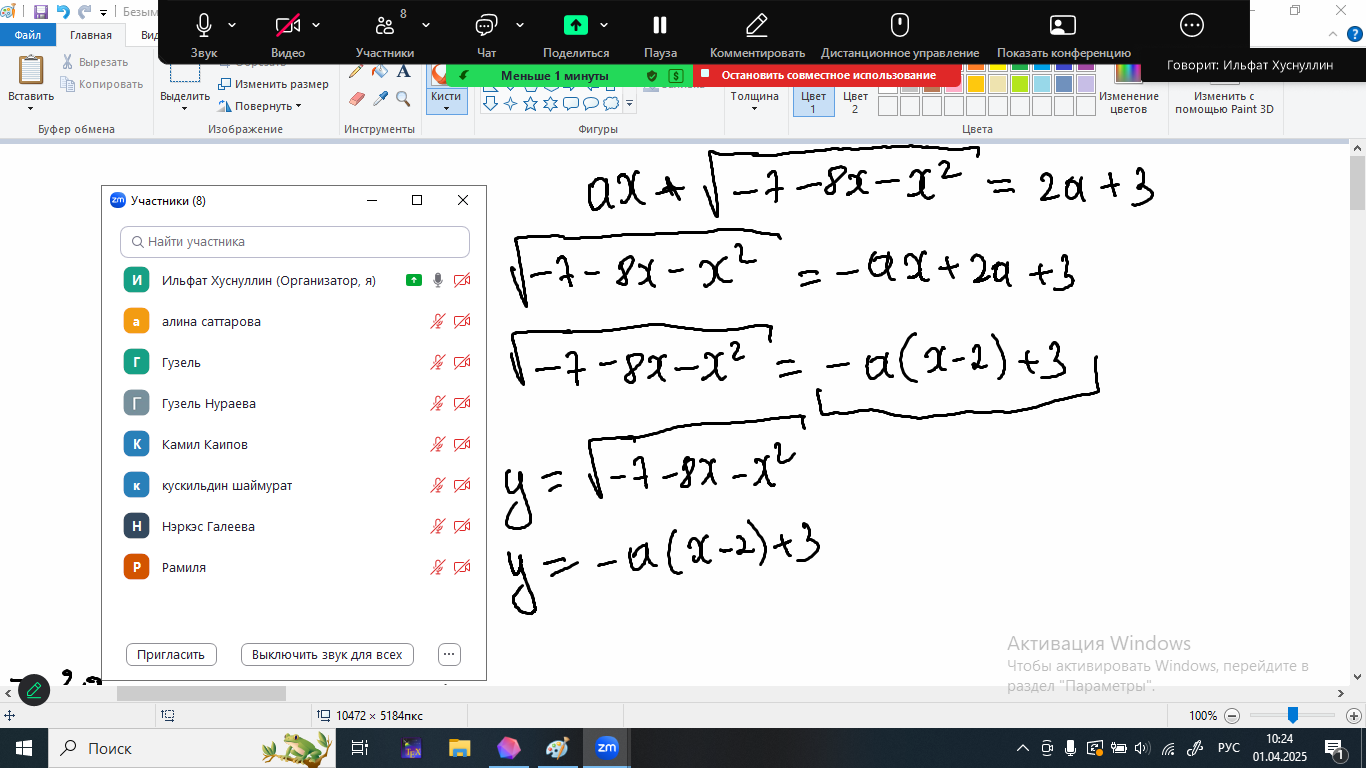
Task: Click the Find participant search field
Action: [295, 242]
